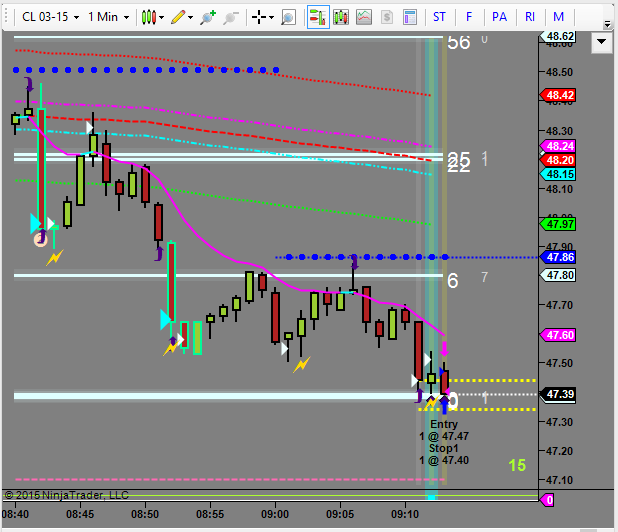Click the red 48.20 price marker

pyautogui.click(x=558, y=160)
